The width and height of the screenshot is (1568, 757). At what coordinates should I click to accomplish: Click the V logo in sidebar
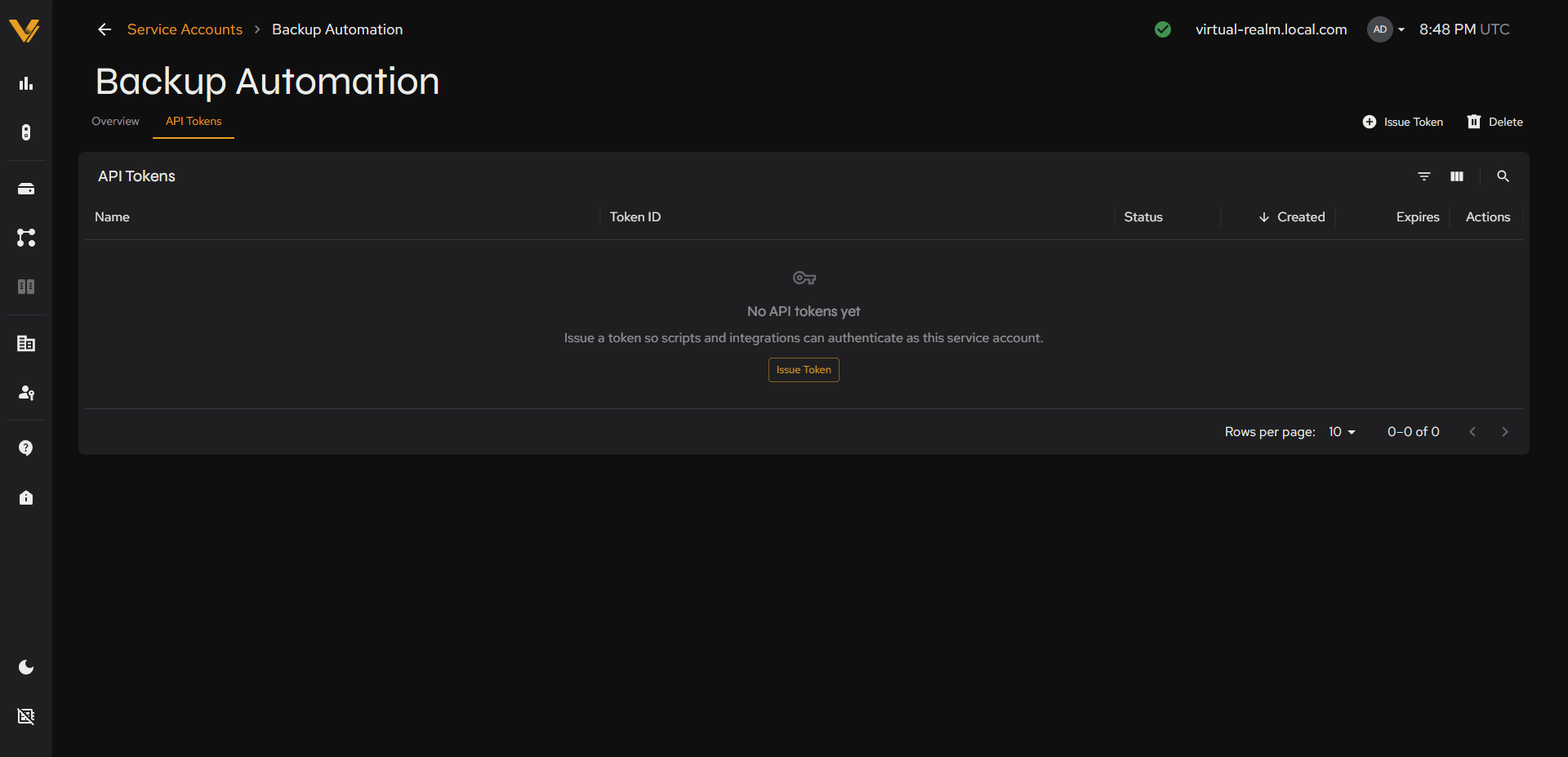[x=24, y=30]
